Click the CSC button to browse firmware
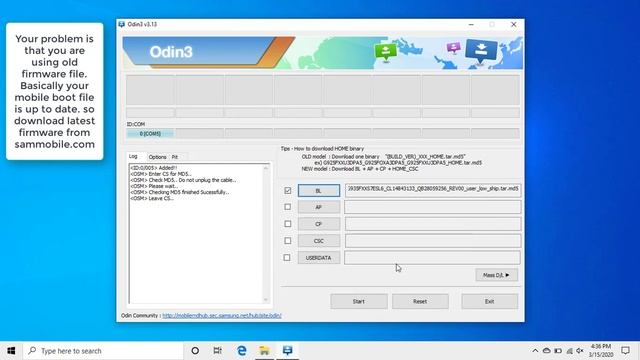The width and height of the screenshot is (640, 360). click(319, 241)
